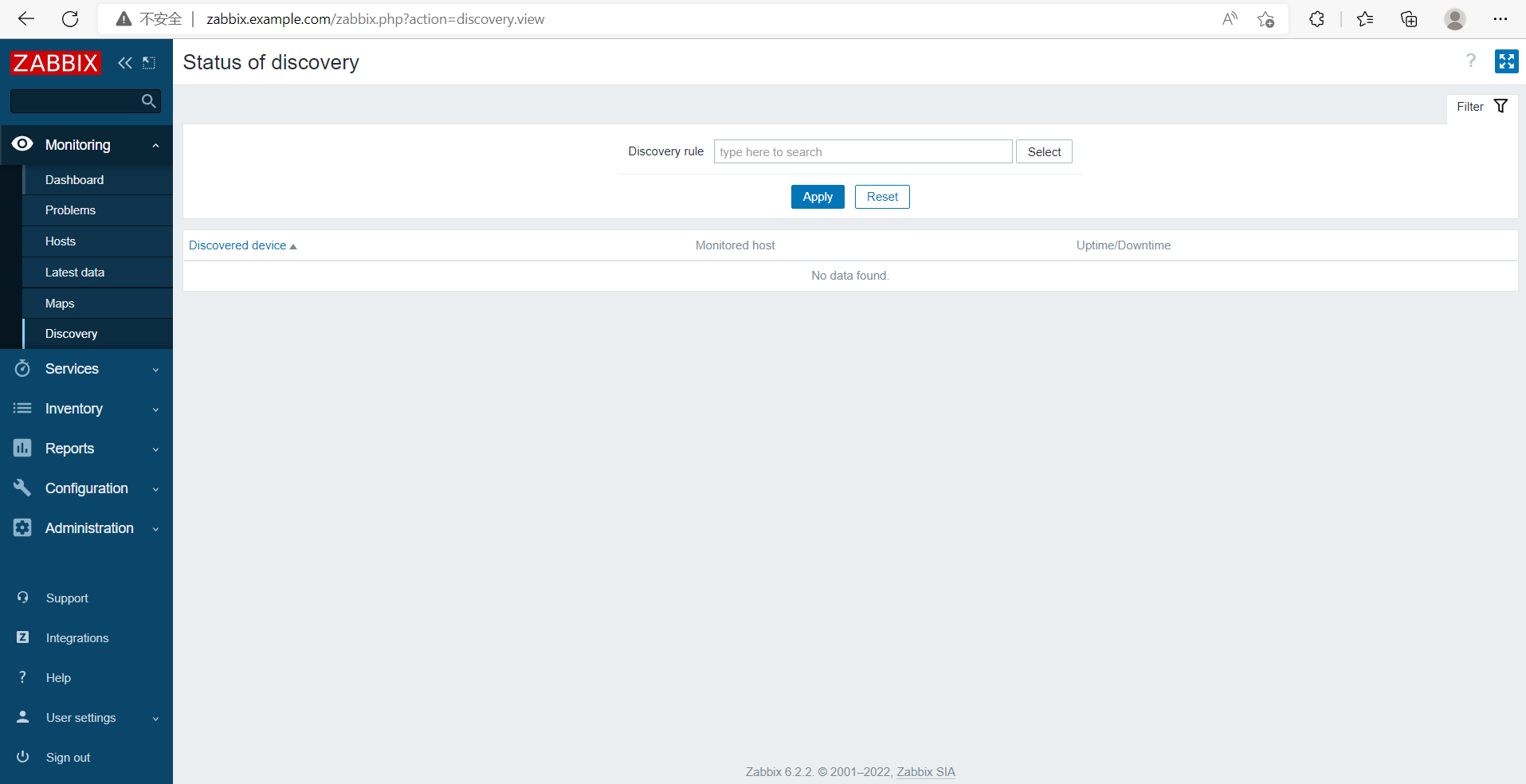Viewport: 1526px width, 784px height.
Task: Add page to favorites star icon
Action: [1265, 19]
